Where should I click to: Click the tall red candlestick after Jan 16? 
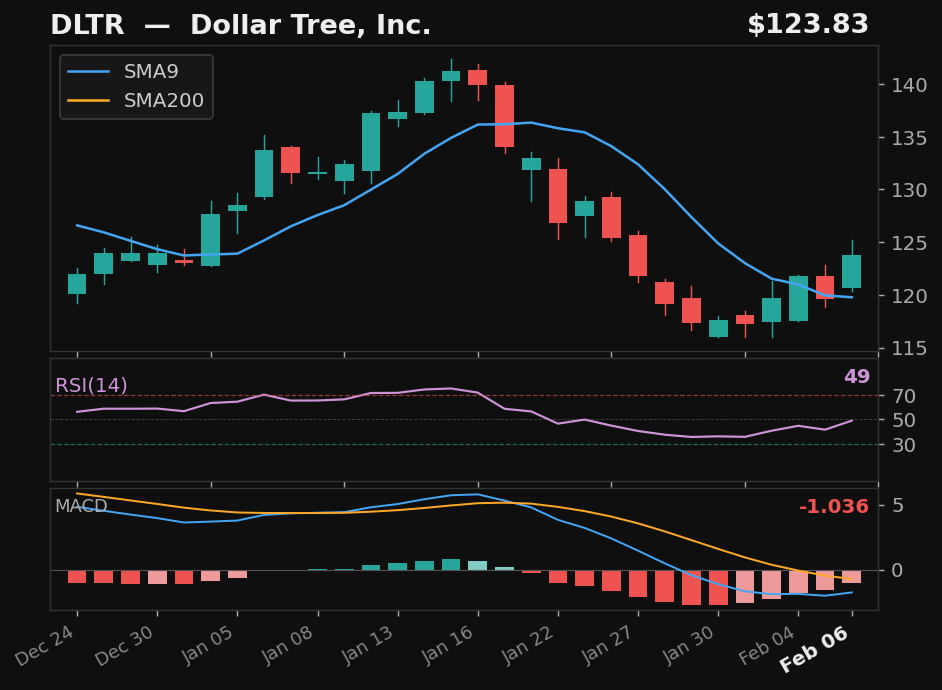505,116
